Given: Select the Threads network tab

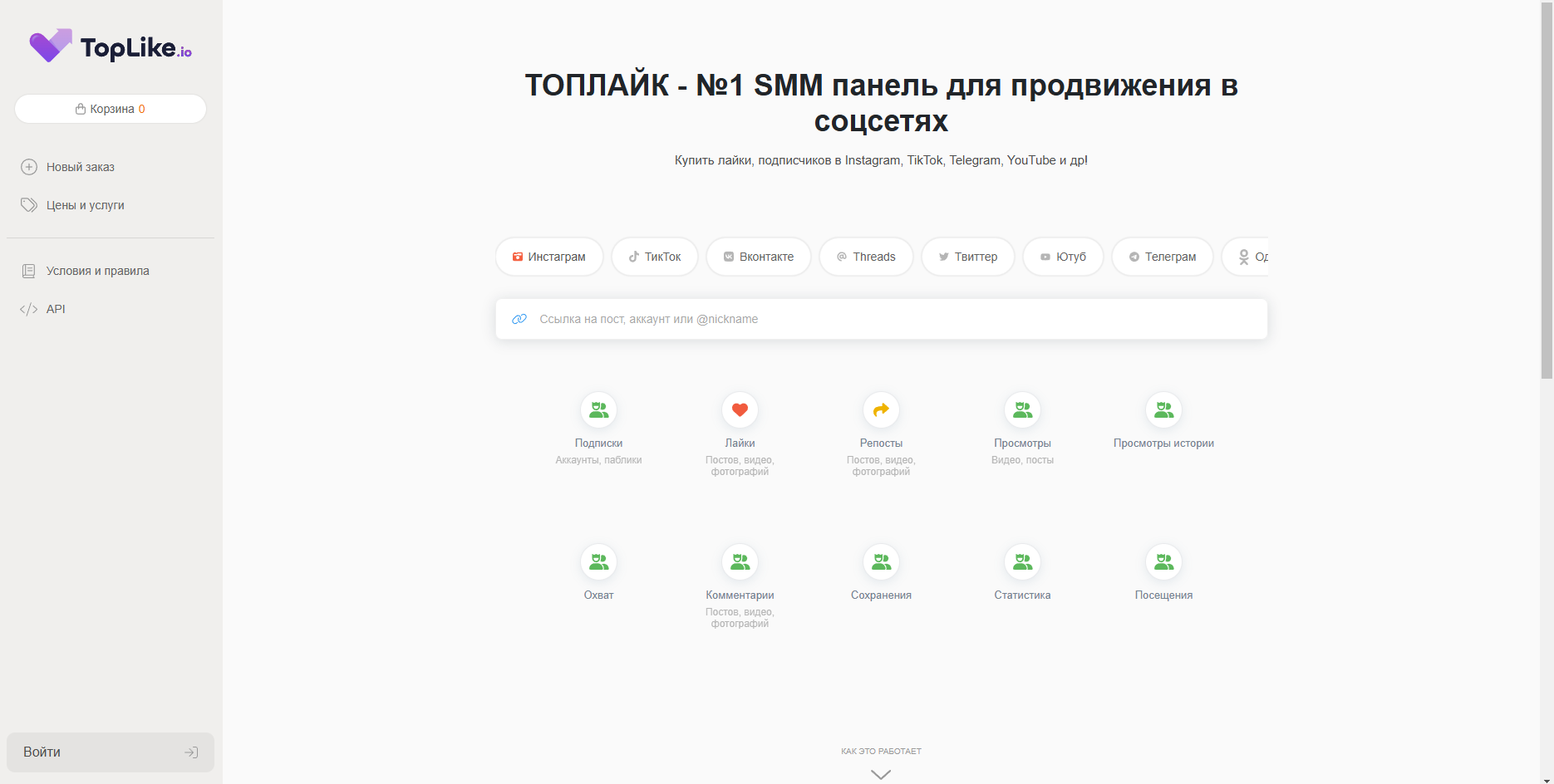Looking at the screenshot, I should pyautogui.click(x=866, y=257).
